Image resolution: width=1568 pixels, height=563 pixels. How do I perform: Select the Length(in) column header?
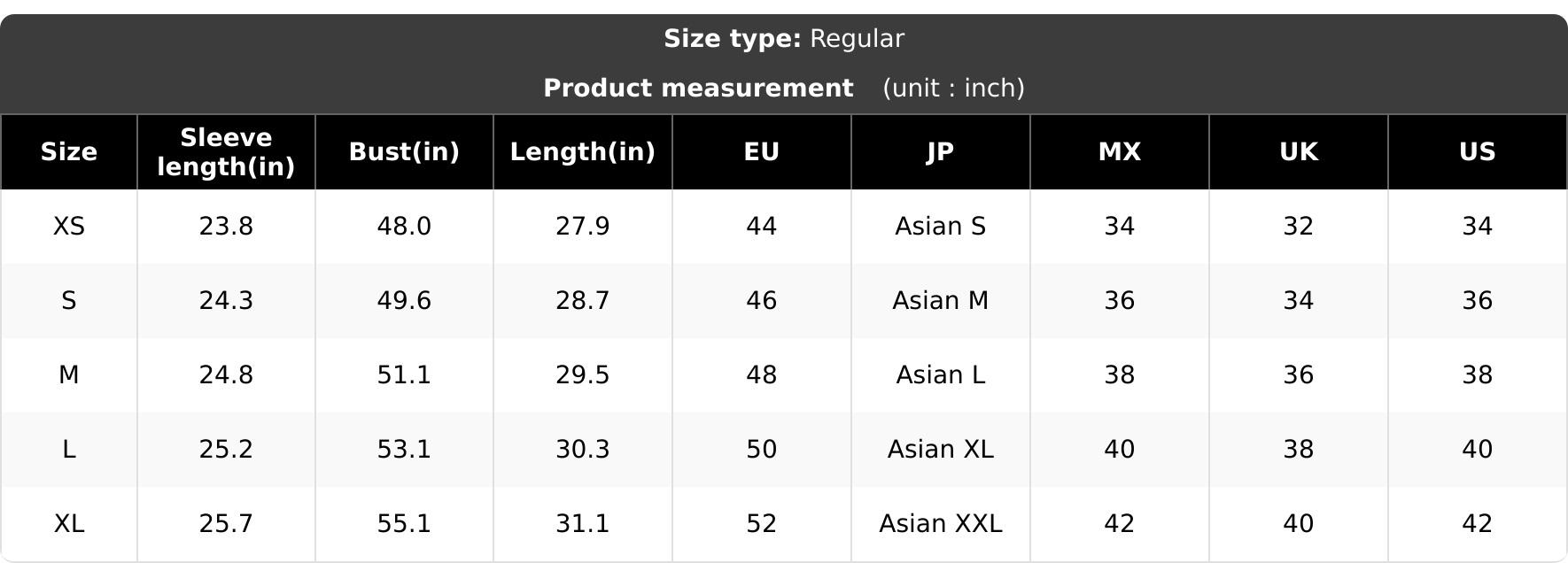point(583,152)
